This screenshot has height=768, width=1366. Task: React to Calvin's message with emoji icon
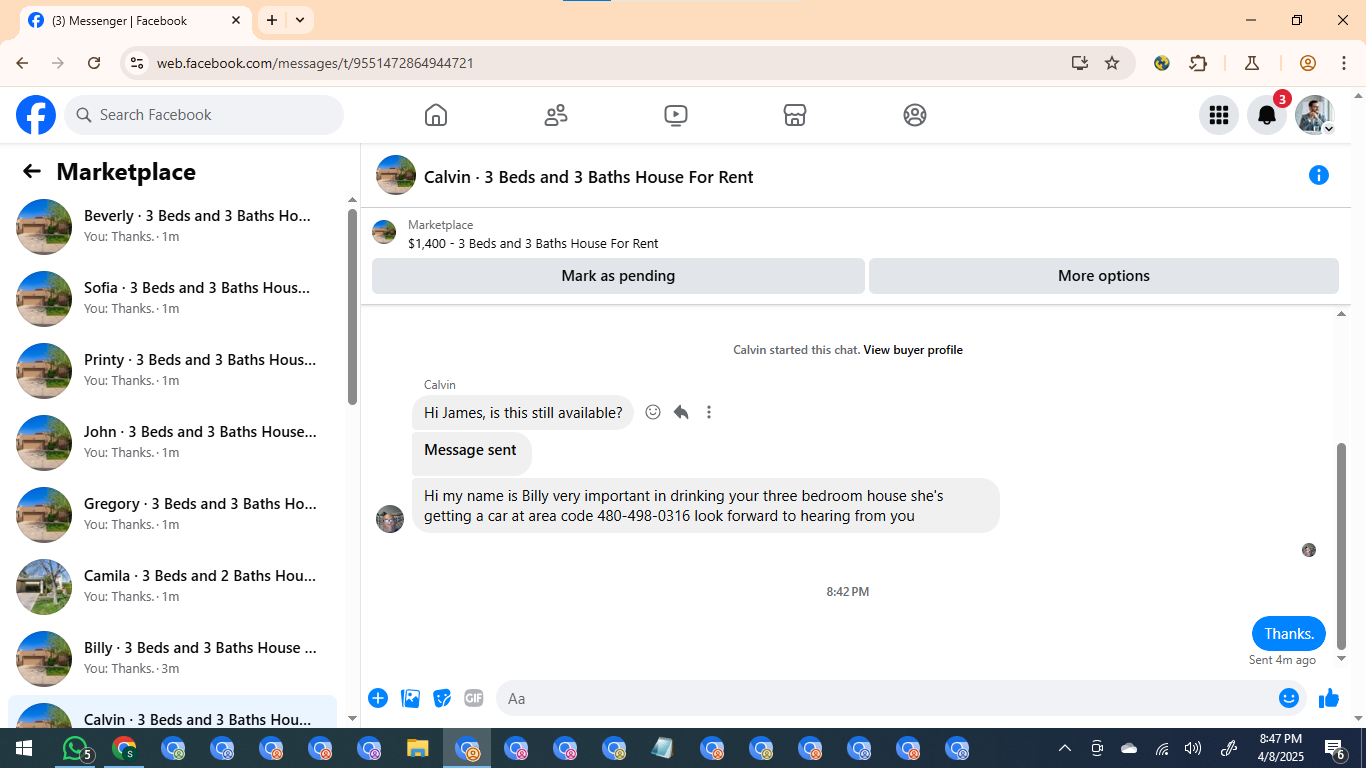[x=653, y=412]
